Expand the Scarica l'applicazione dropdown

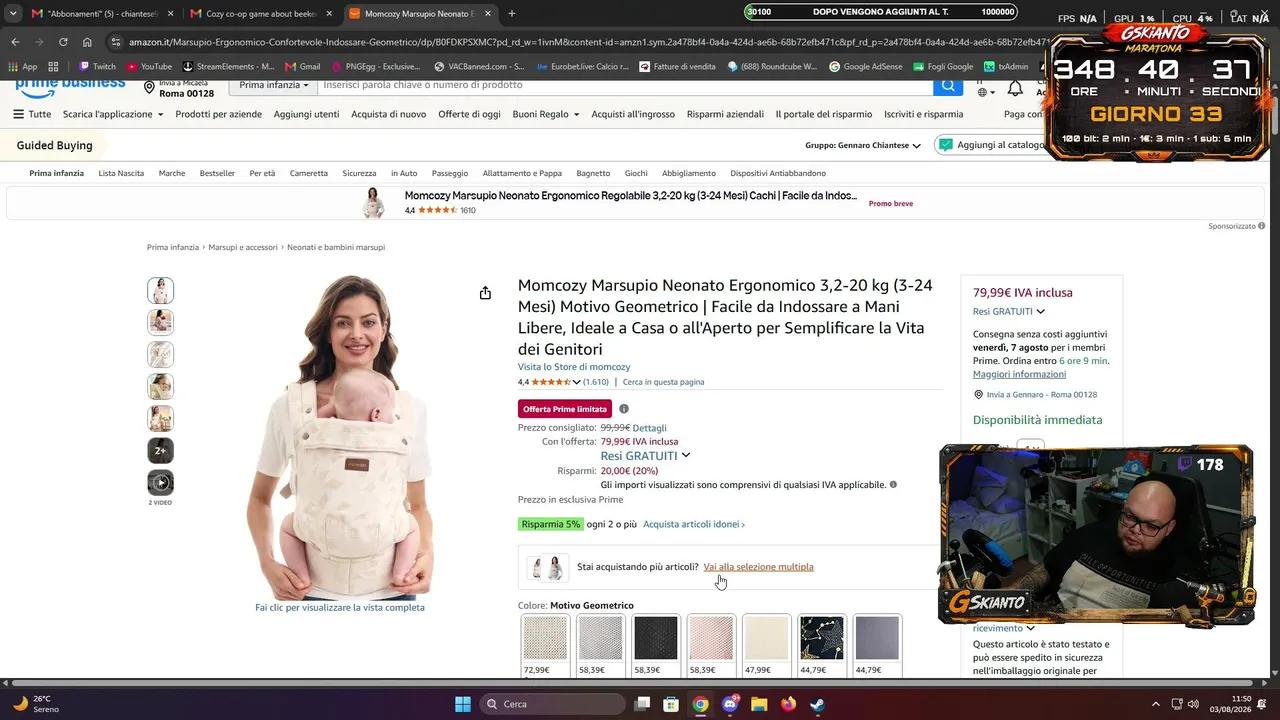[x=113, y=114]
